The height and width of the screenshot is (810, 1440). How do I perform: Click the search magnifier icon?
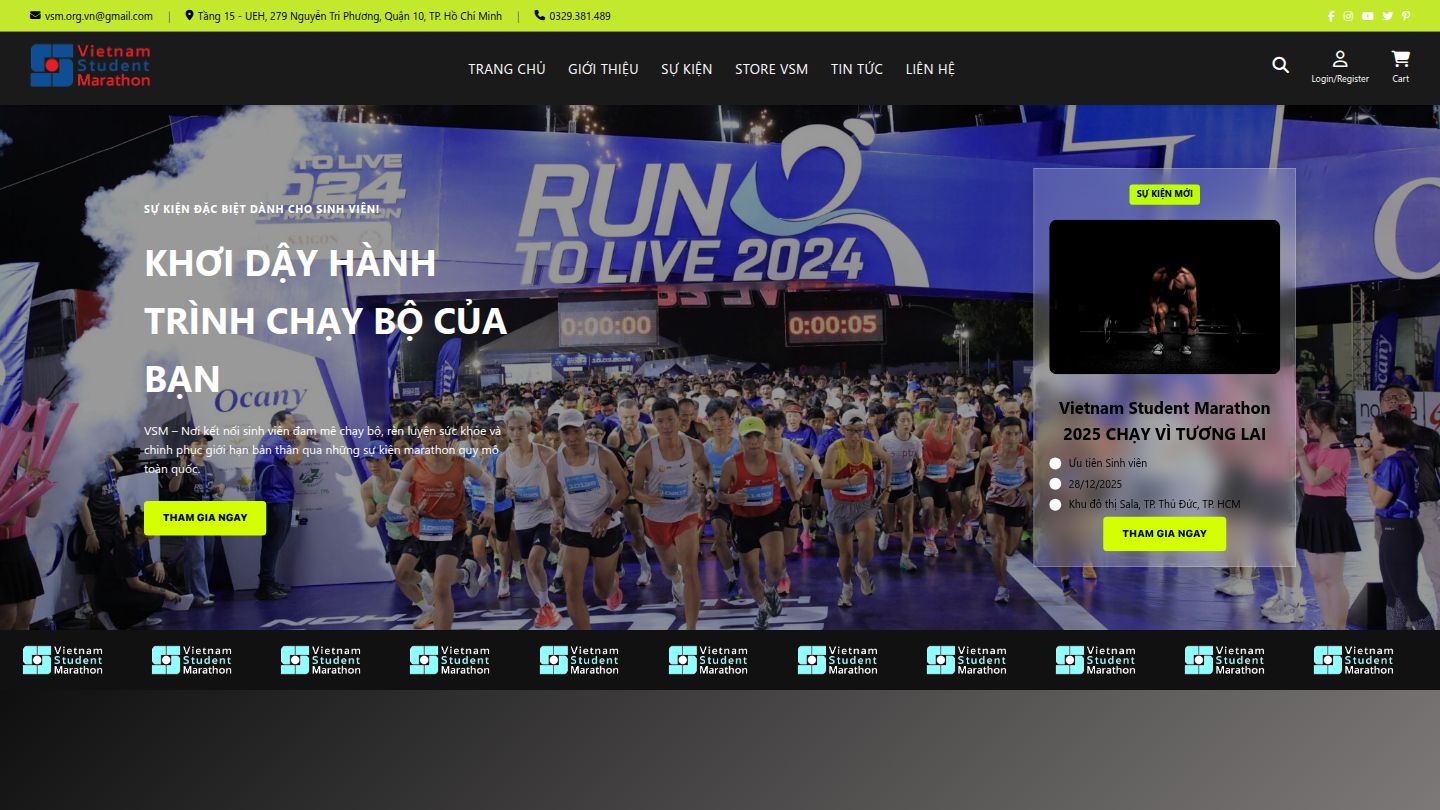[x=1280, y=65]
